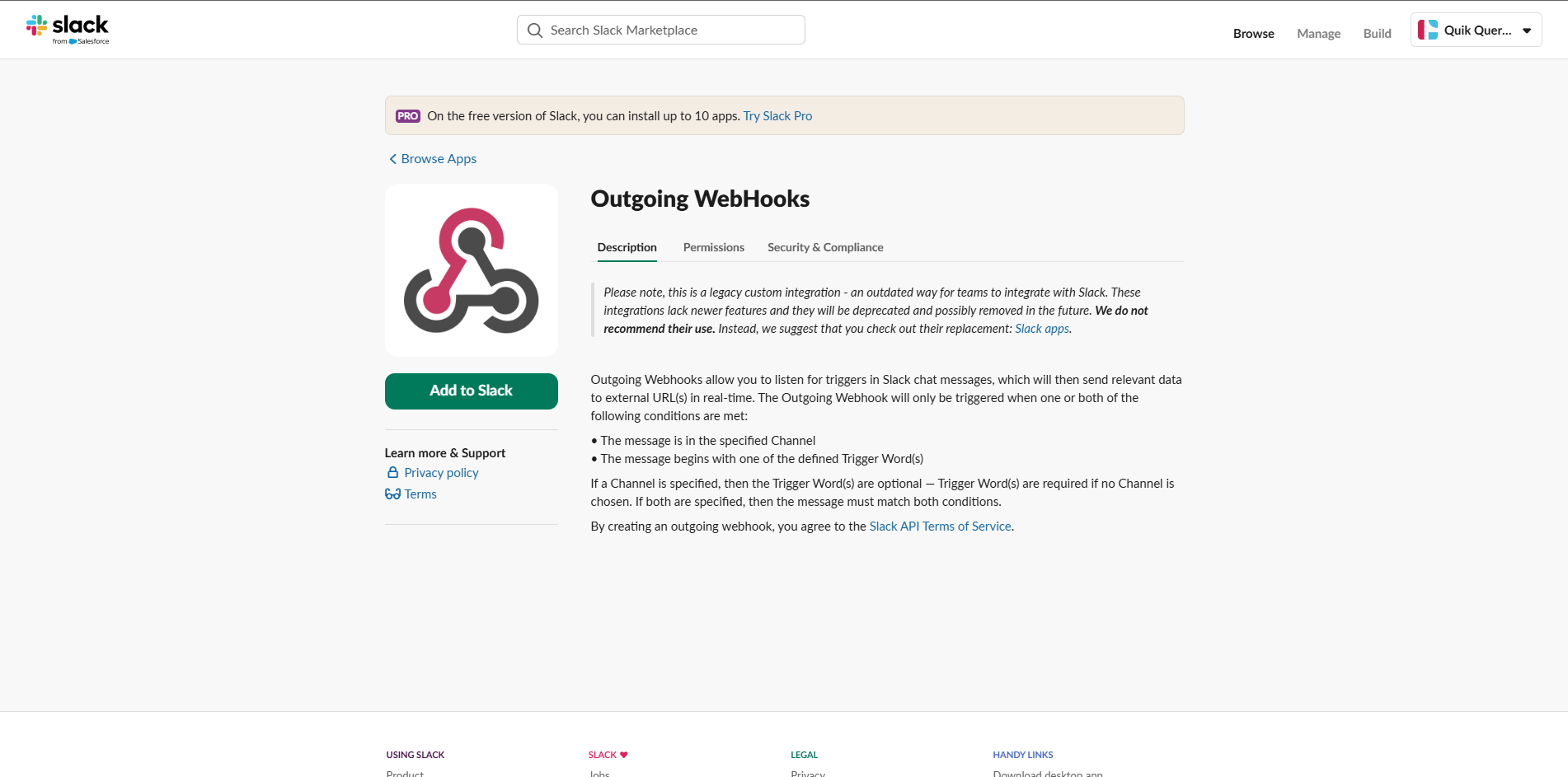
Task: Open the Security & Compliance tab
Action: point(825,247)
